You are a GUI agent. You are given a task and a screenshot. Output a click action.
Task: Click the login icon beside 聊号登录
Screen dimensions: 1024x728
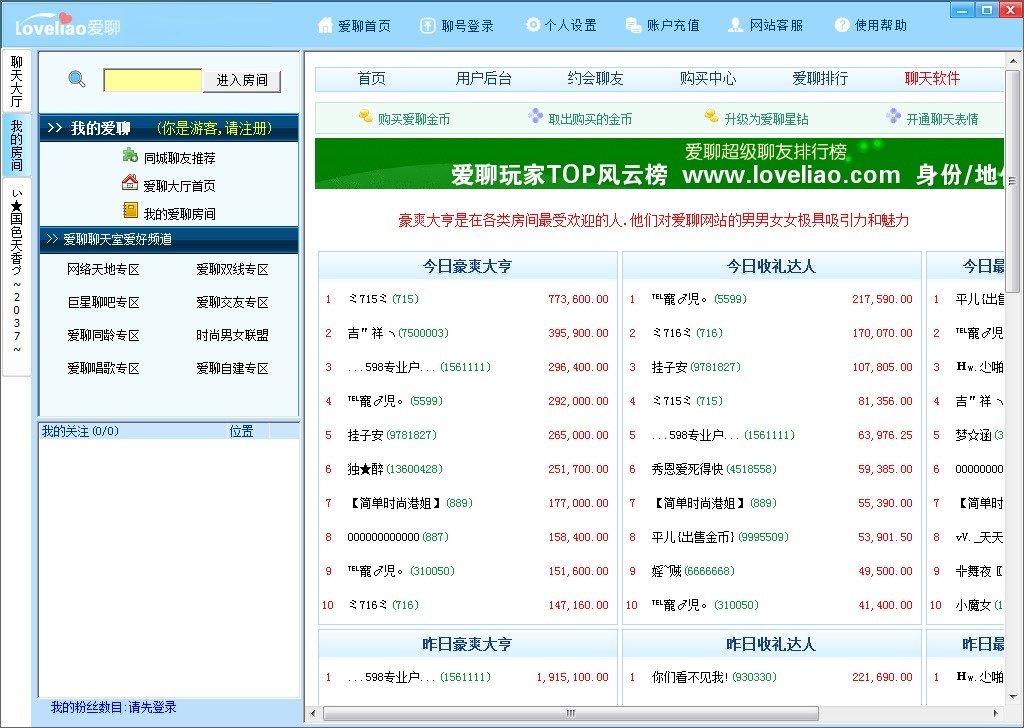[427, 25]
